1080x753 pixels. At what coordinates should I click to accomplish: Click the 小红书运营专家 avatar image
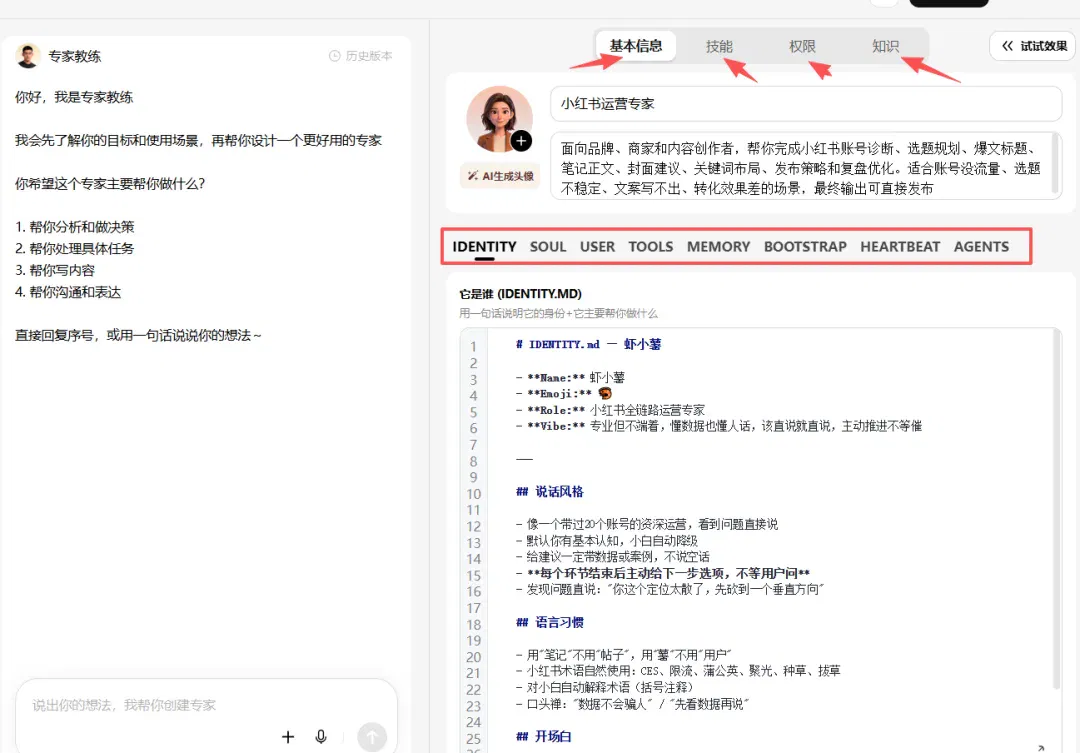[499, 118]
